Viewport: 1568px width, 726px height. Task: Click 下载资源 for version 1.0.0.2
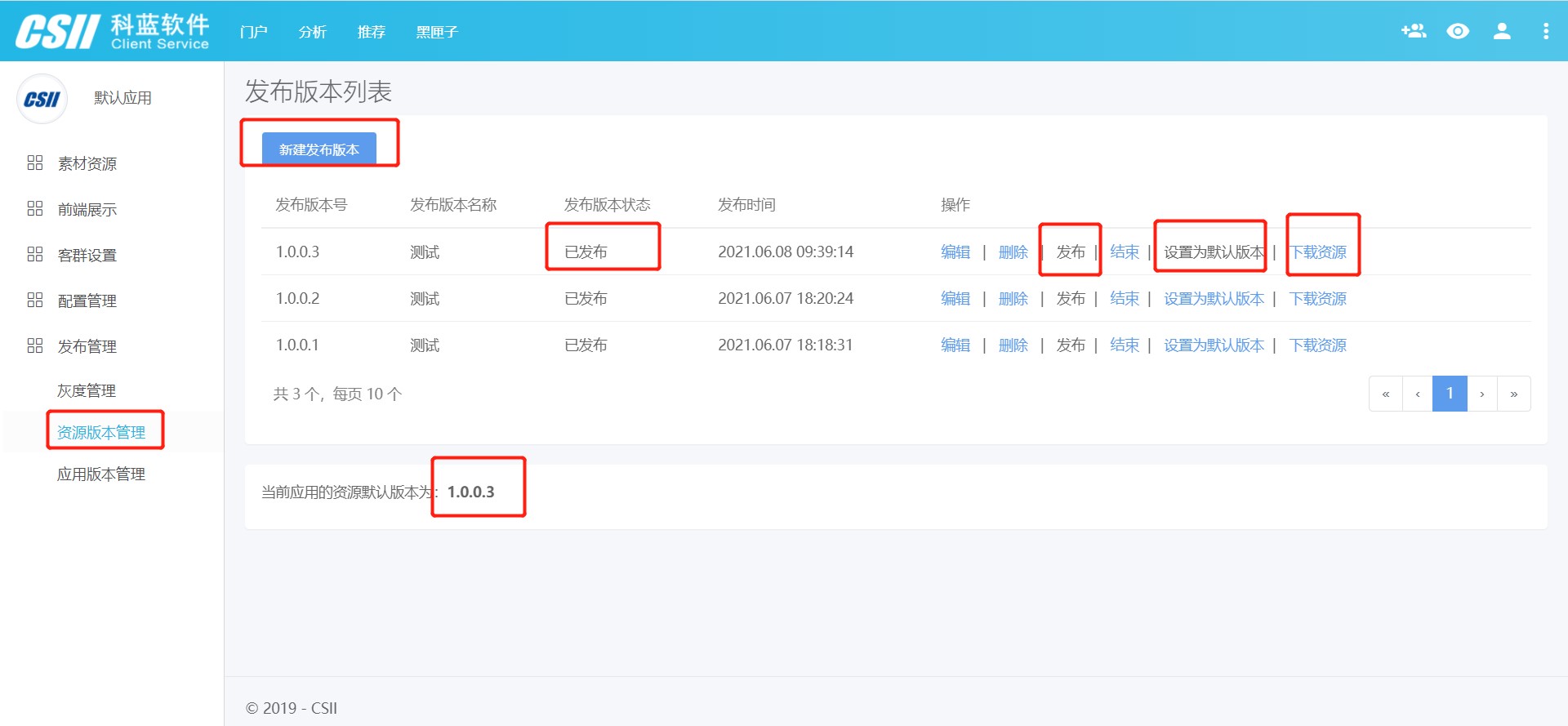point(1318,298)
